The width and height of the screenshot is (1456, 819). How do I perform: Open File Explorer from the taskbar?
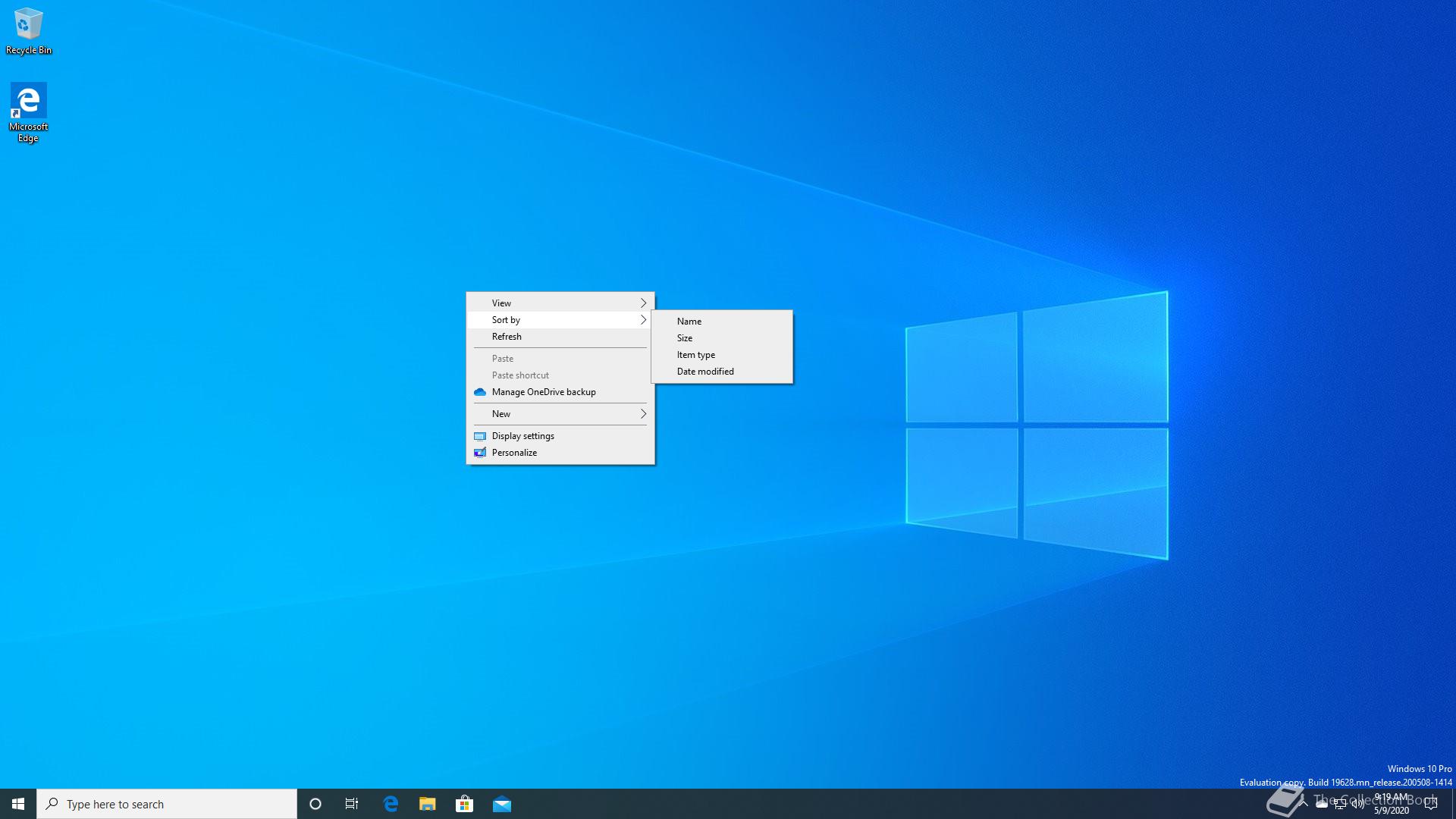428,804
